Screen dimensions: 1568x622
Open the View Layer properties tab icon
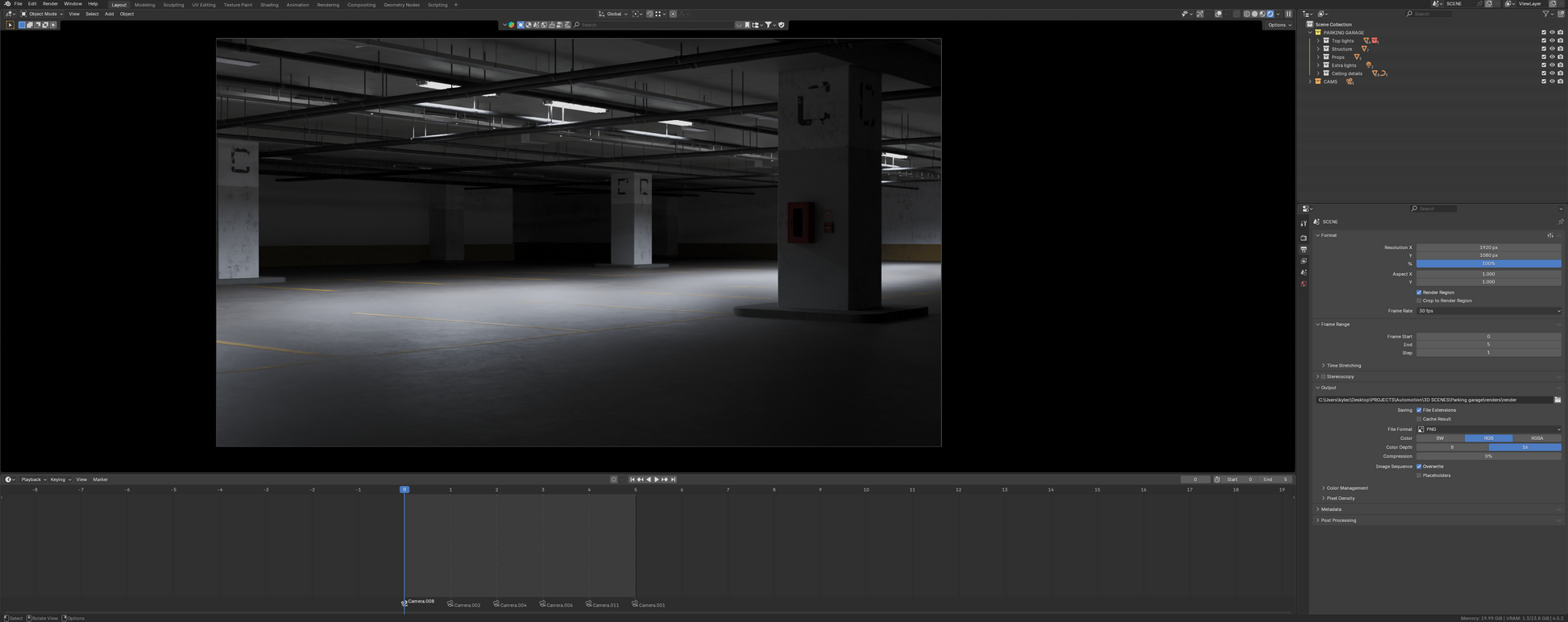(1304, 261)
